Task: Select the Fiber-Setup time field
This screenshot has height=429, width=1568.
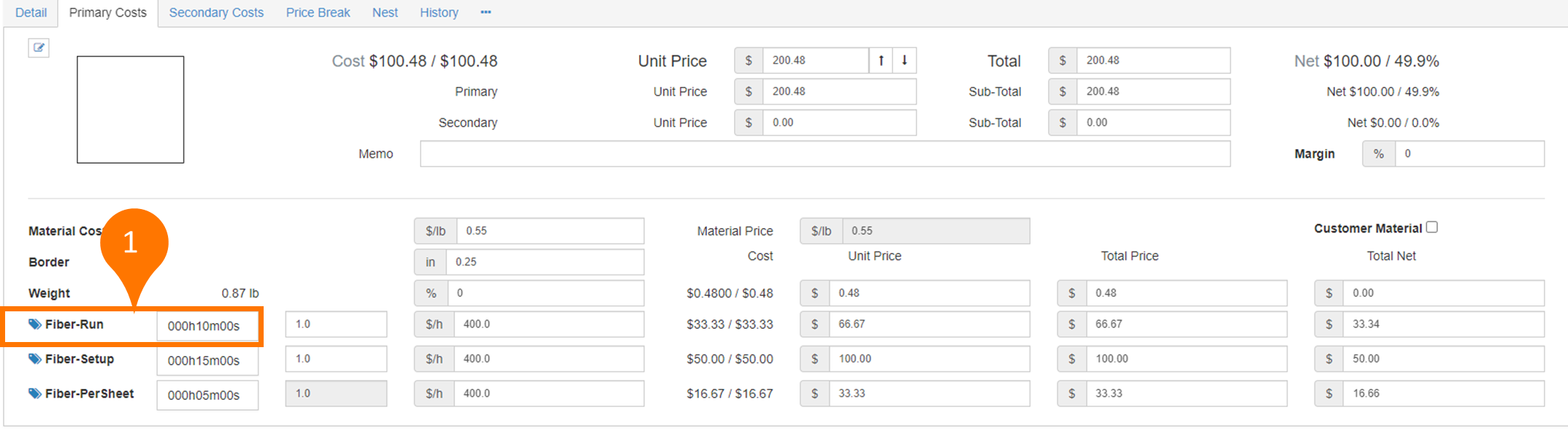Action: [x=207, y=360]
